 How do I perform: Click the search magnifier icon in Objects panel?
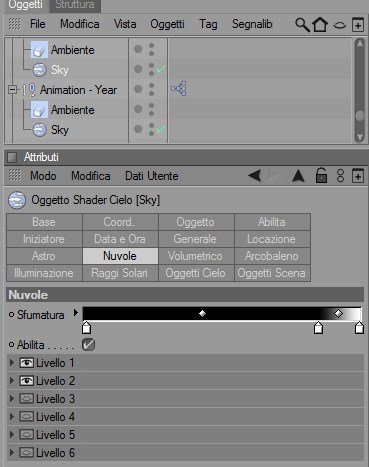coord(302,25)
